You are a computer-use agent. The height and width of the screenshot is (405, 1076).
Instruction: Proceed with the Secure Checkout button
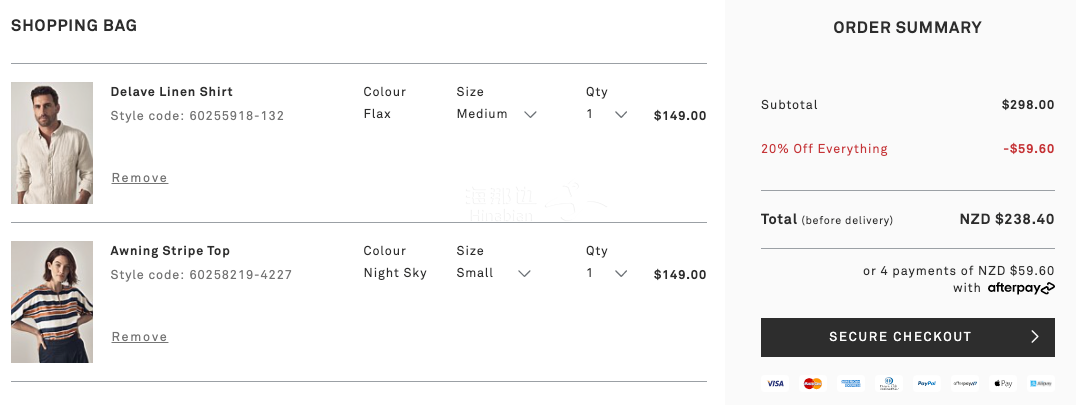[907, 337]
